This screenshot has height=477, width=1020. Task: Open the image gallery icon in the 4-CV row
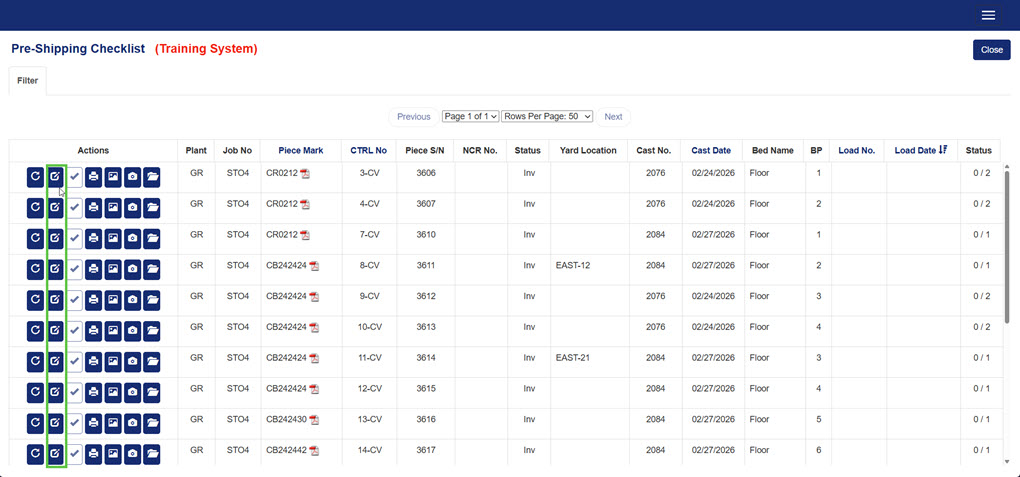coord(113,208)
